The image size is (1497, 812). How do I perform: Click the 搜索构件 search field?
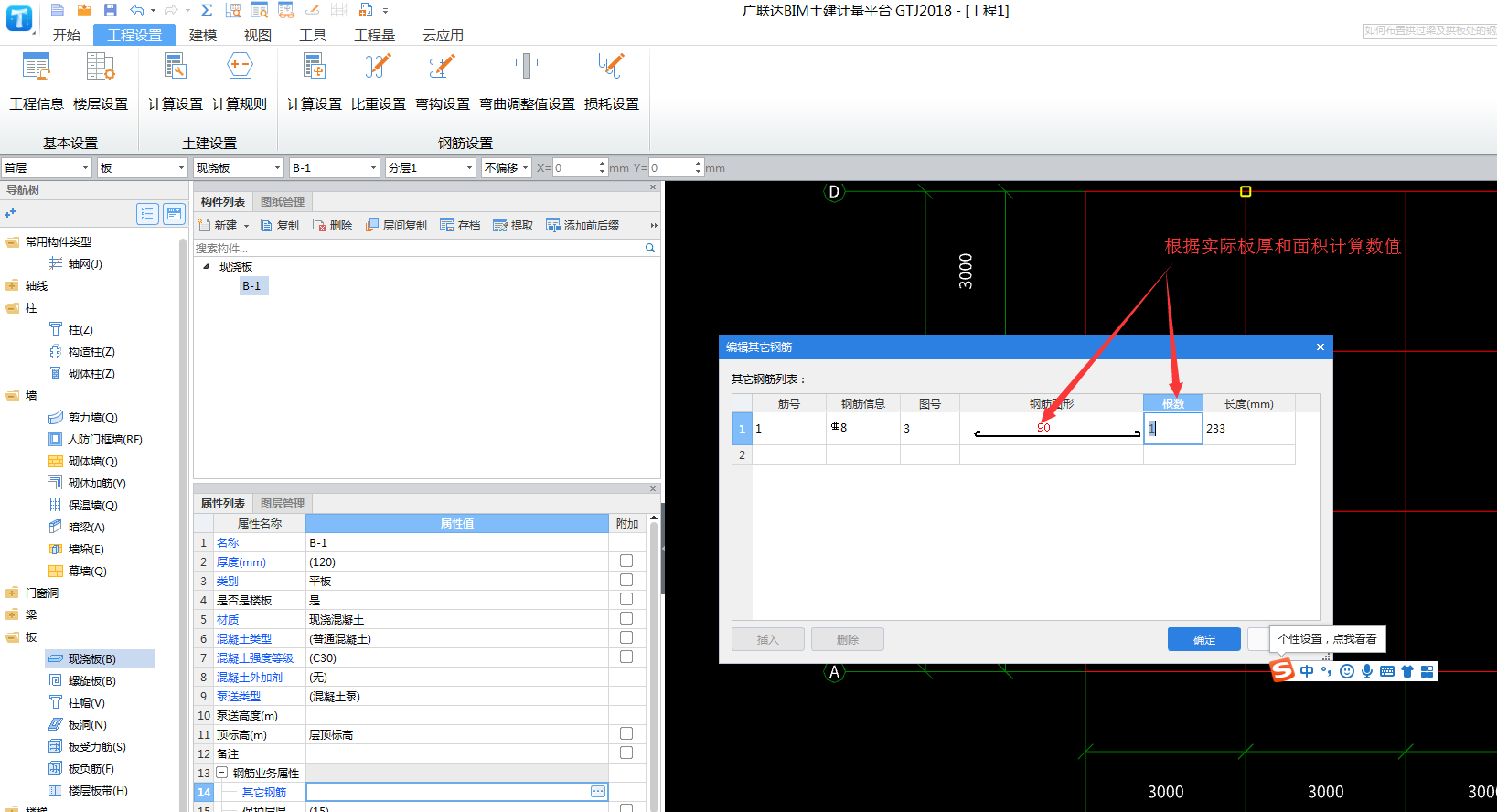[x=419, y=248]
